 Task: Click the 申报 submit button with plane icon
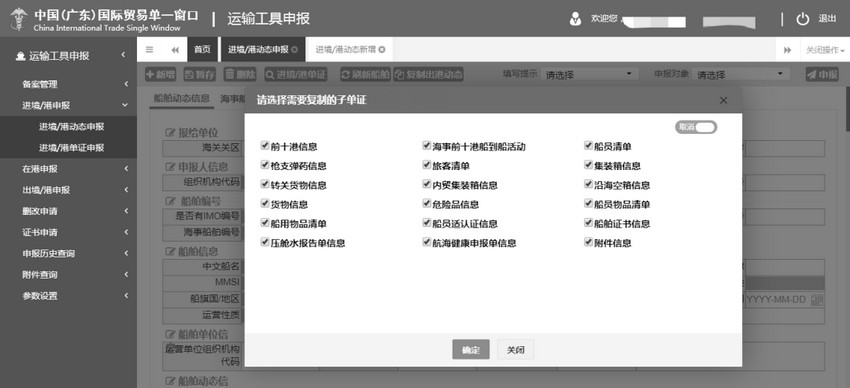pos(822,75)
